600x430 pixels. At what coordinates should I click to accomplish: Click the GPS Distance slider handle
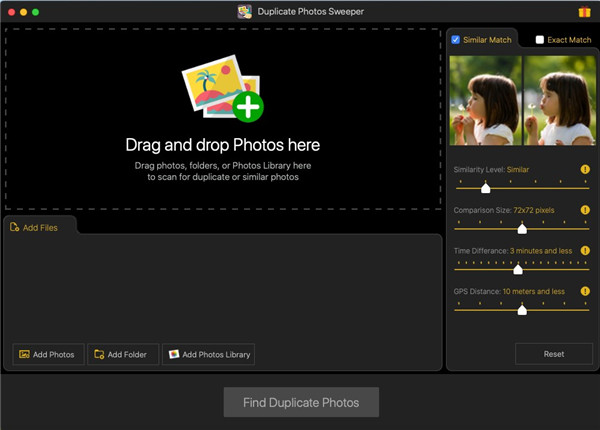point(521,310)
